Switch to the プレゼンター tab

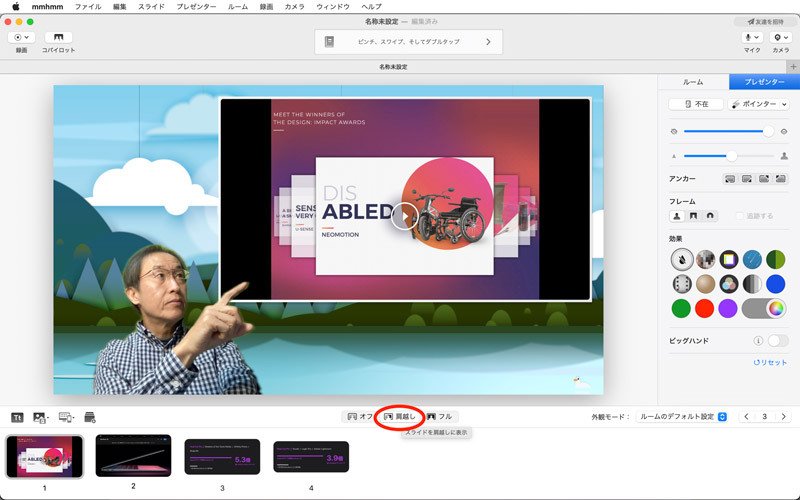[x=764, y=82]
